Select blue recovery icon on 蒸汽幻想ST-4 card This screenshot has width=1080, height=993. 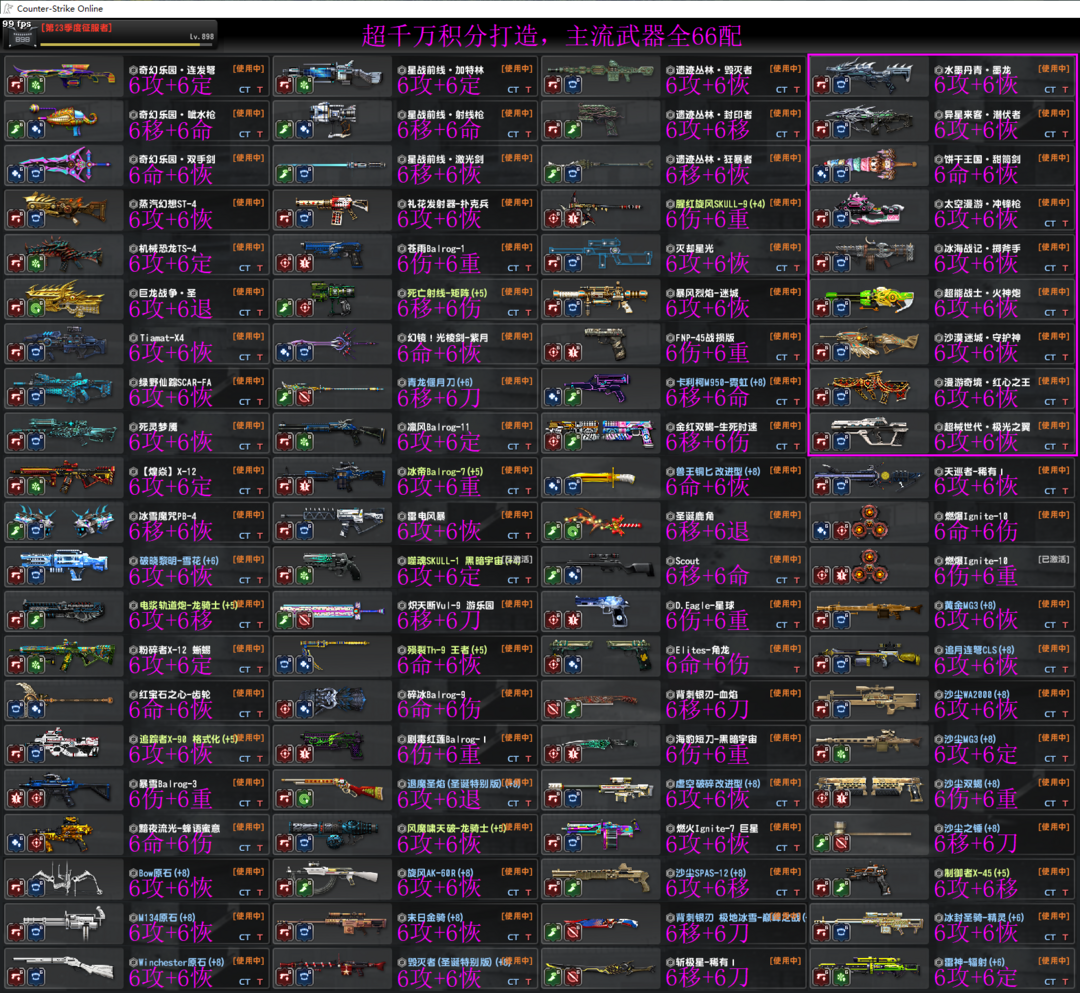coord(37,220)
